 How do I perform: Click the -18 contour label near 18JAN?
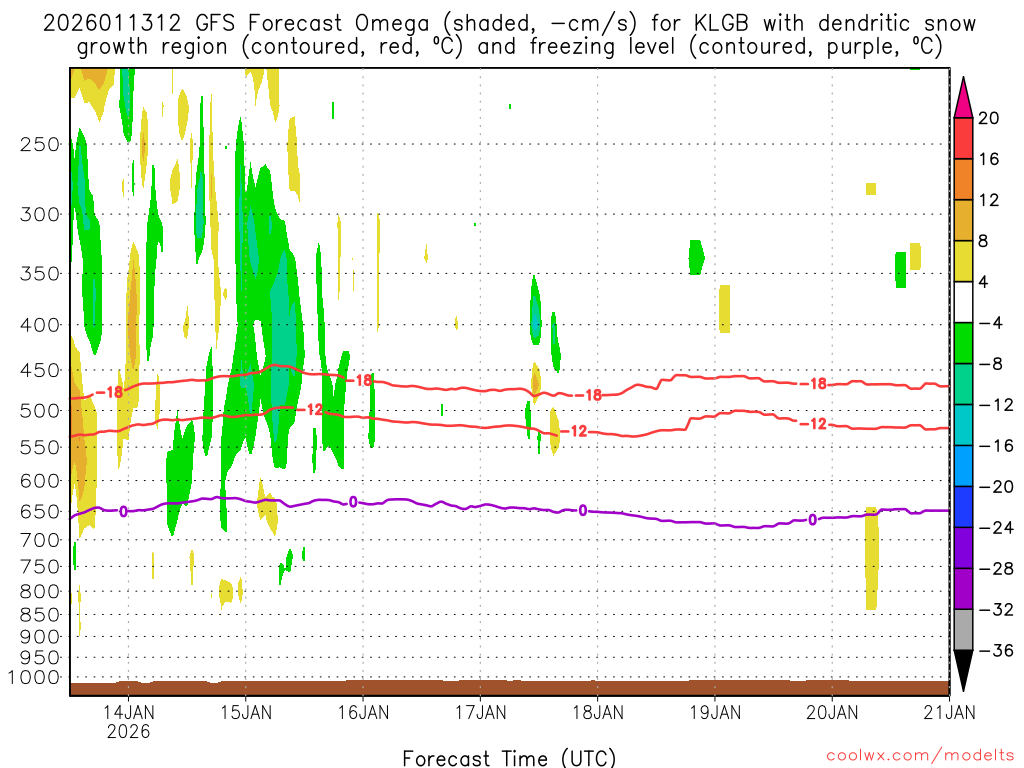point(588,395)
